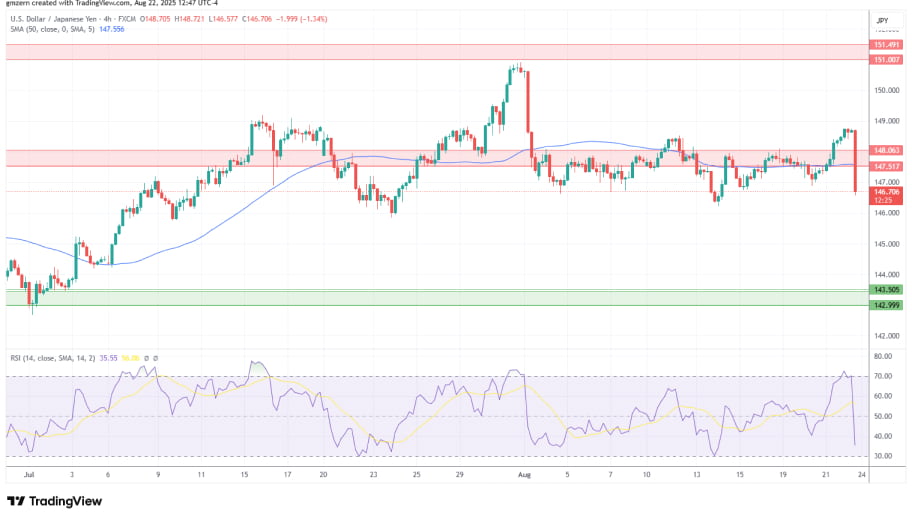Click the 'gmzern created with TradingView.com' caption
The width and height of the screenshot is (912, 513).
[67, 3]
